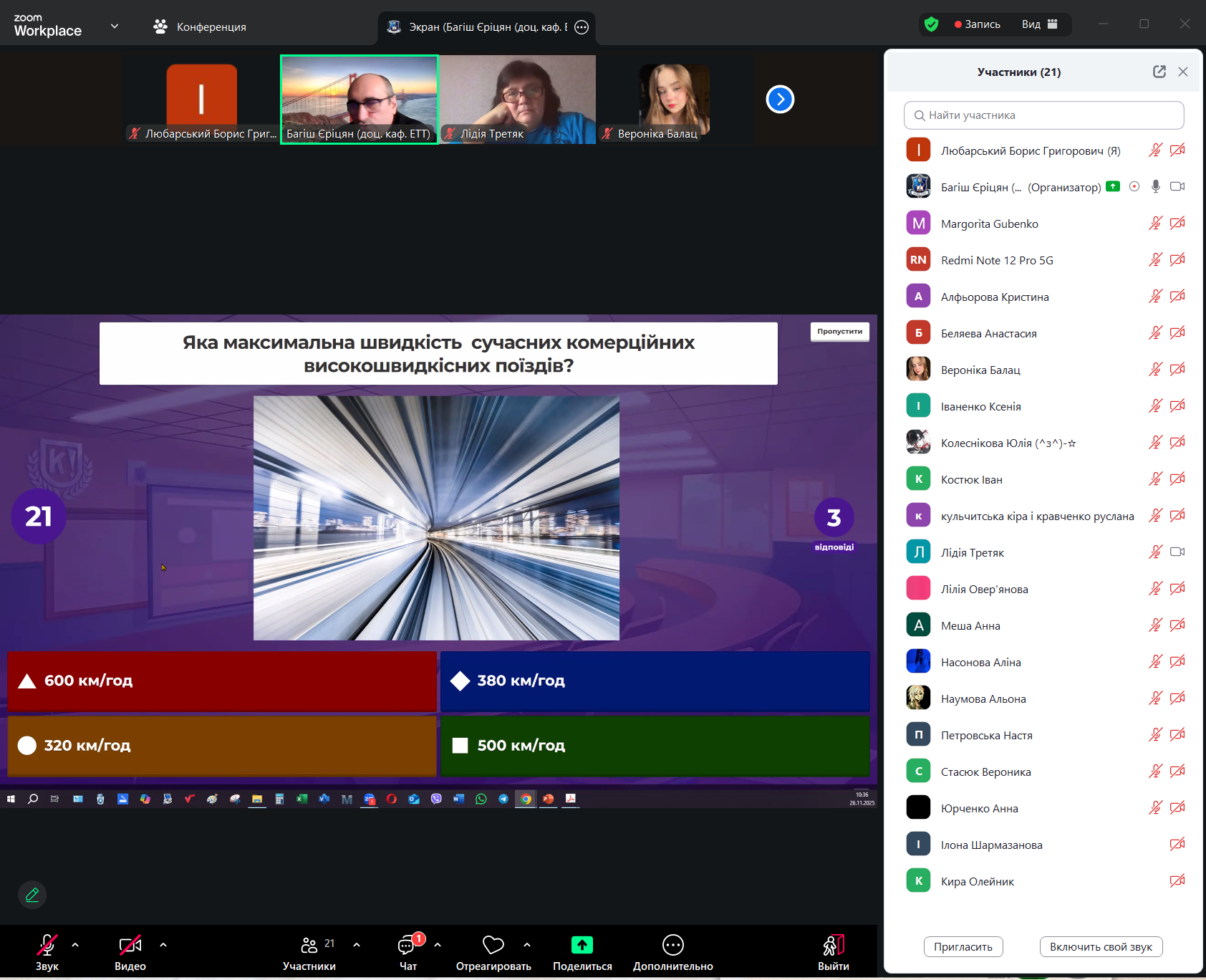Viewport: 1206px width, 980px height.
Task: Click the Telegram icon in the shared taskbar
Action: 503,799
